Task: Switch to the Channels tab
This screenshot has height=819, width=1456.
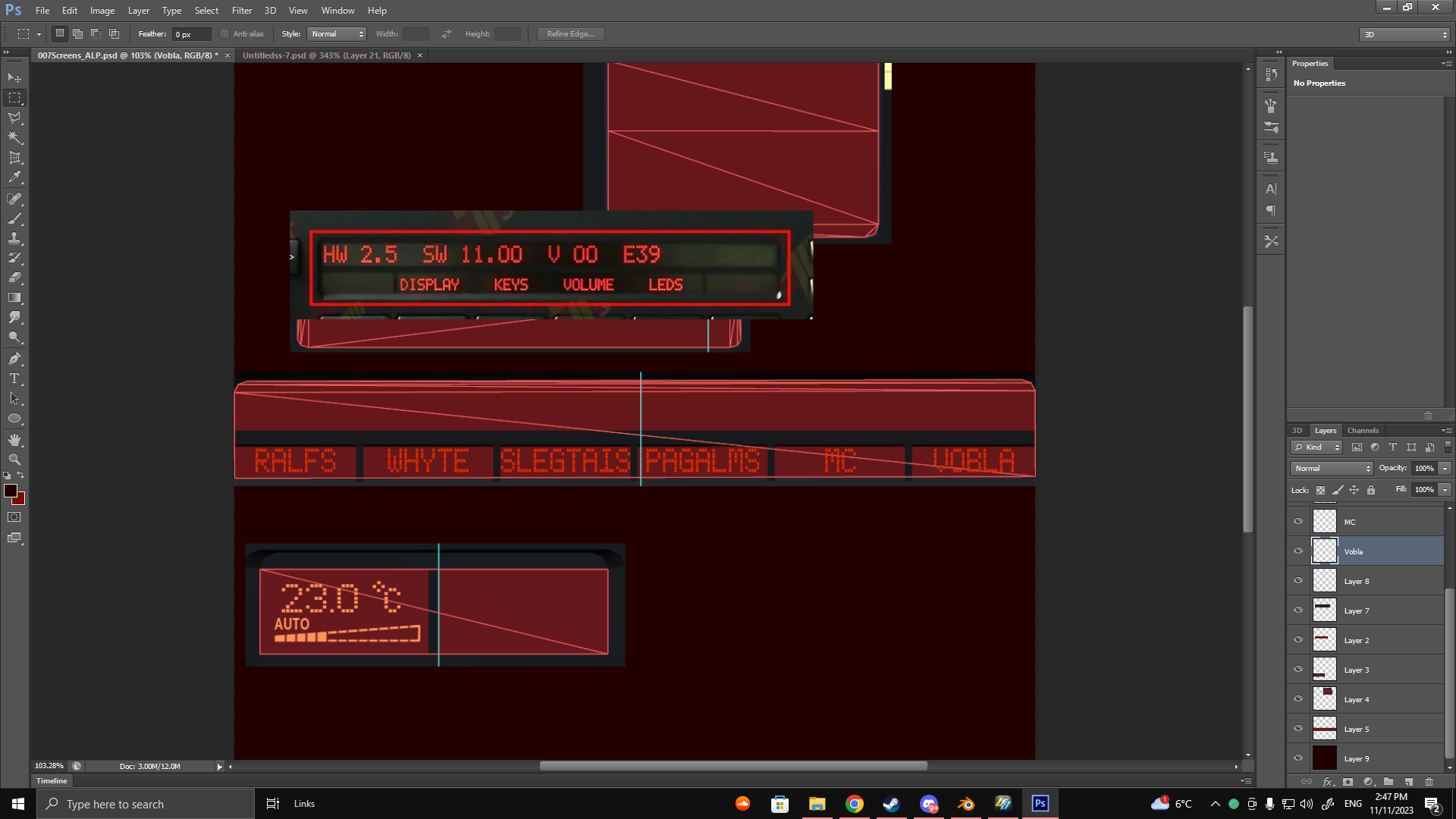Action: click(x=1363, y=430)
